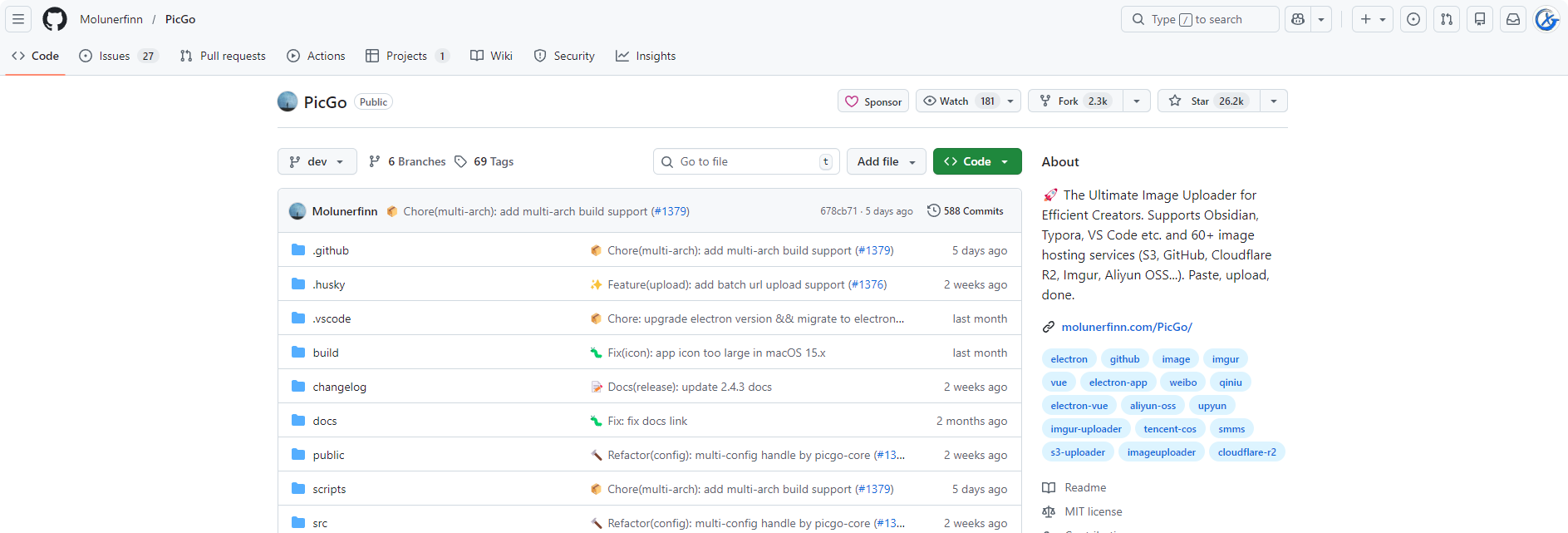The image size is (1568, 533).
Task: Open commit 'Docs(release): update 2.4.3 docs'
Action: [690, 387]
